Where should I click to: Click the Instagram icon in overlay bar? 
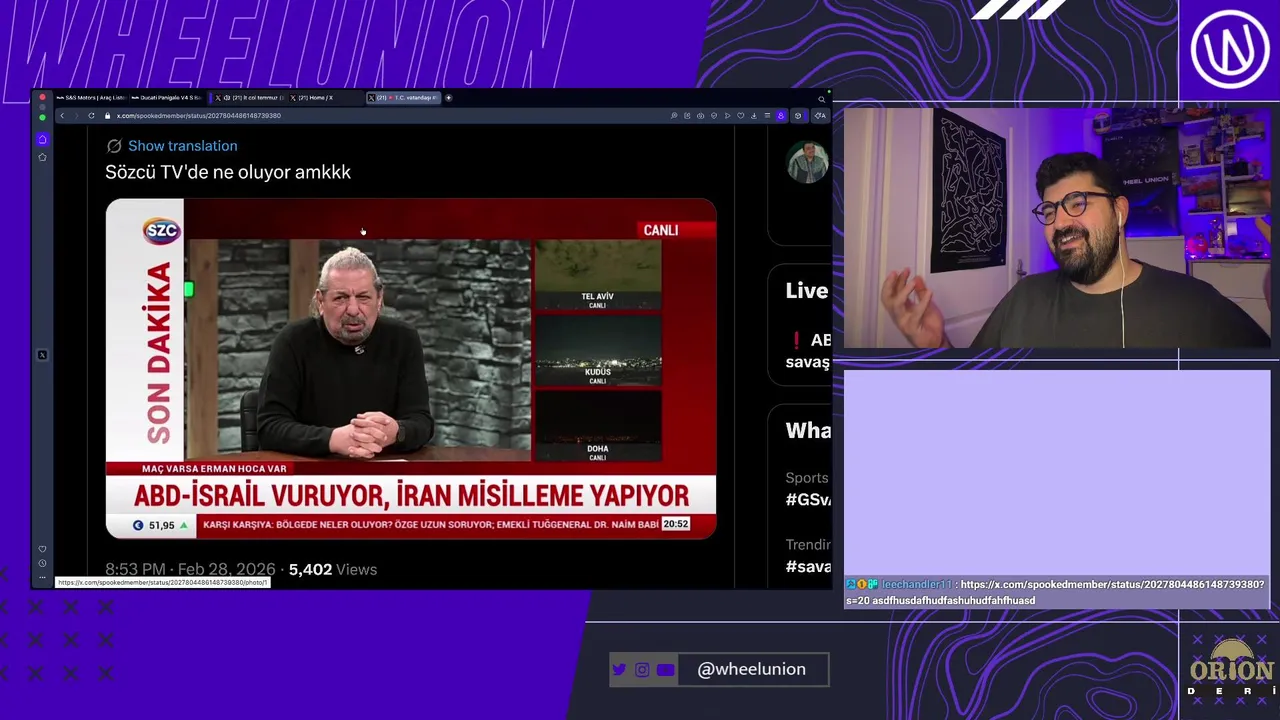(x=642, y=670)
